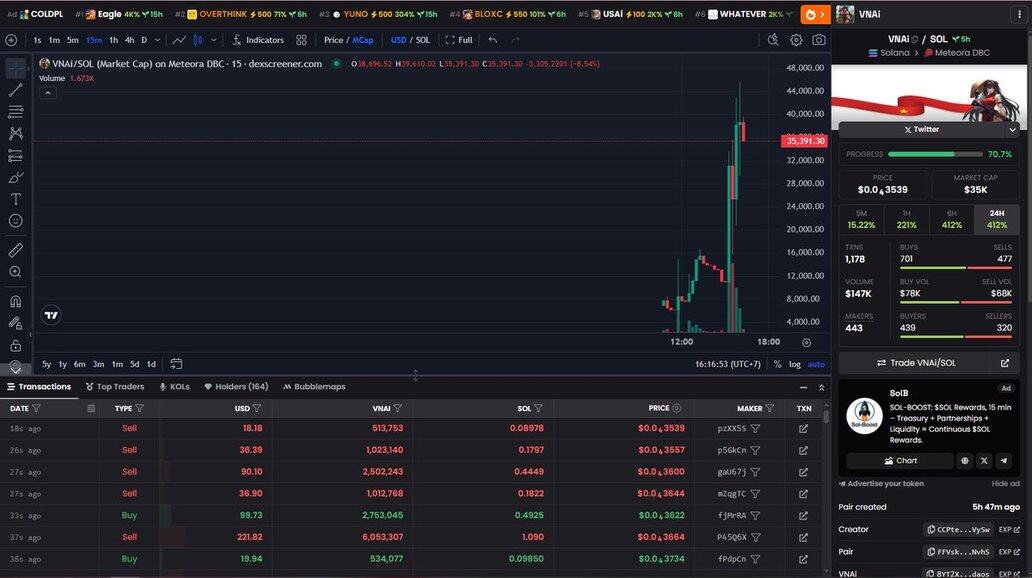Image resolution: width=1032 pixels, height=578 pixels.
Task: Filter transactions by maker pzXX5S
Action: [756, 429]
